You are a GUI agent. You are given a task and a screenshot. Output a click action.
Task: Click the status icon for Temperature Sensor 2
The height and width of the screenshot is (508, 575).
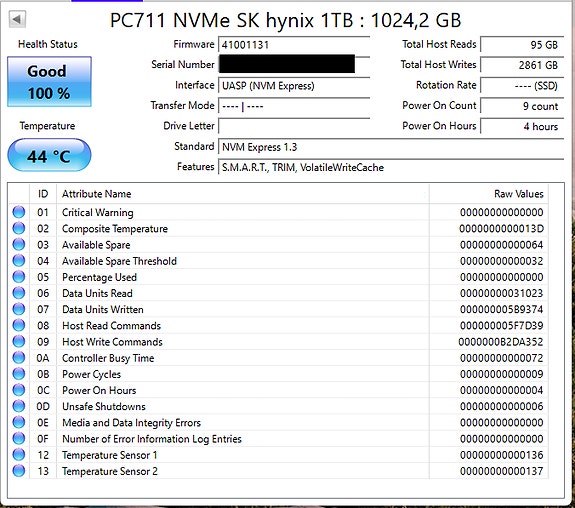[19, 471]
